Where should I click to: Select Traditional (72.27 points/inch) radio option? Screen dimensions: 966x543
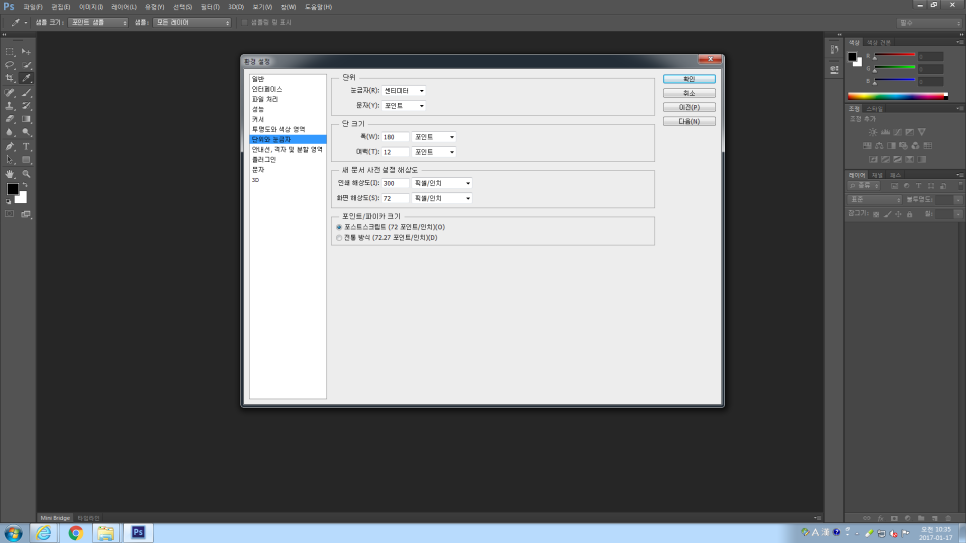pos(339,238)
